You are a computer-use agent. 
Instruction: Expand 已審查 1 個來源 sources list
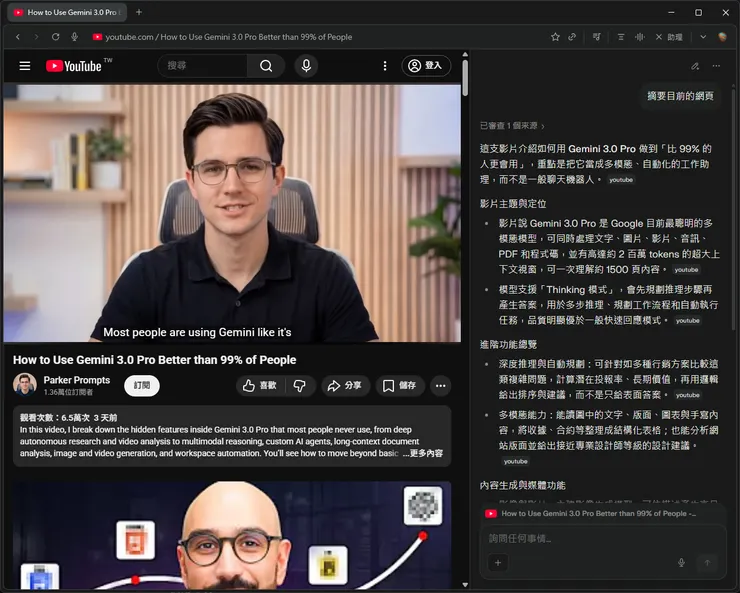tap(512, 126)
